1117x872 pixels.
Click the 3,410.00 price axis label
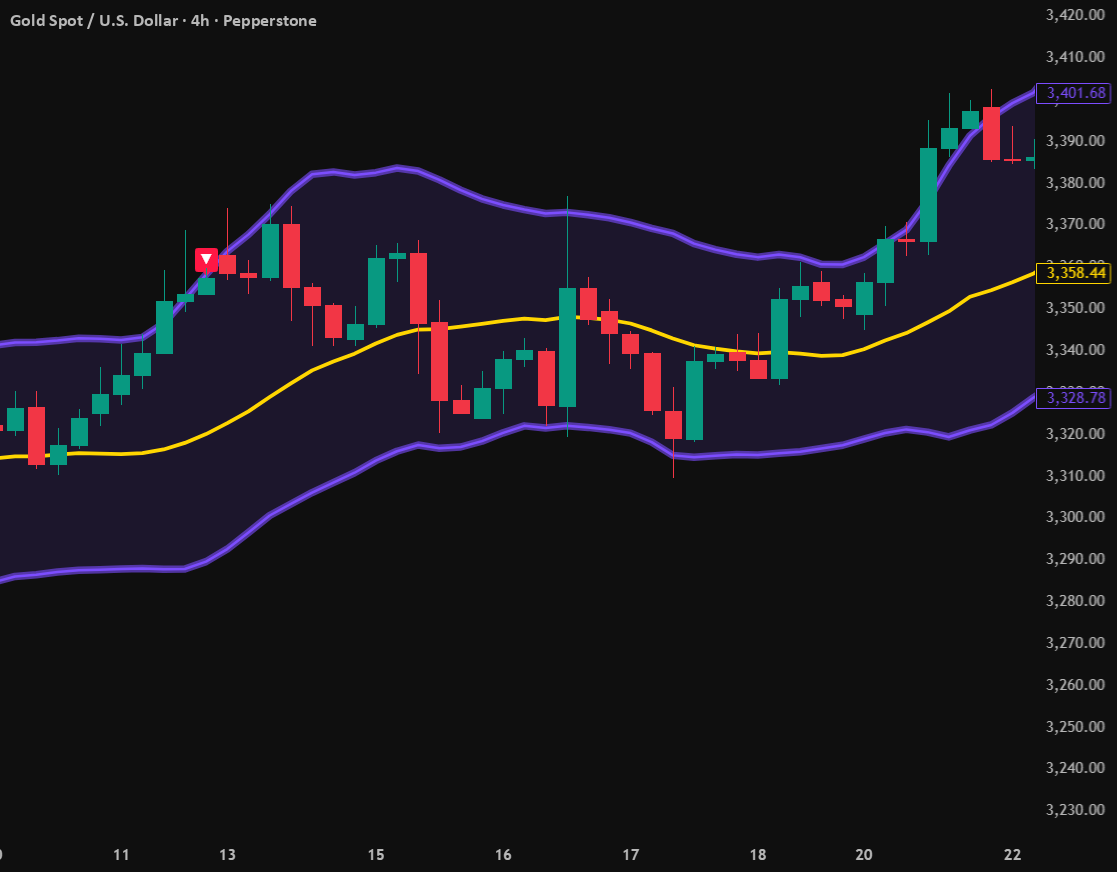[x=1075, y=57]
